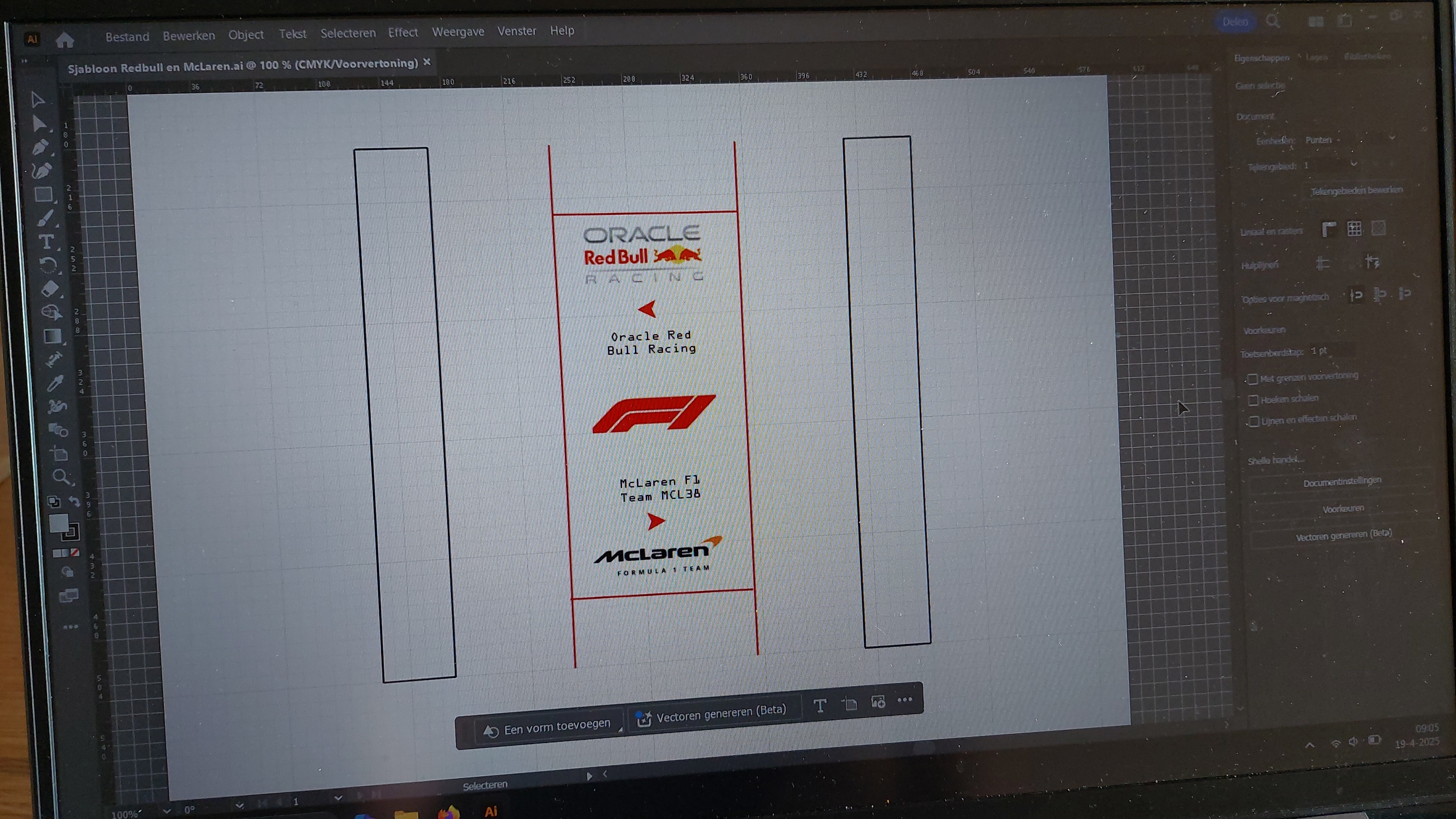1456x819 pixels.
Task: Select the Eraser tool
Action: (x=50, y=289)
